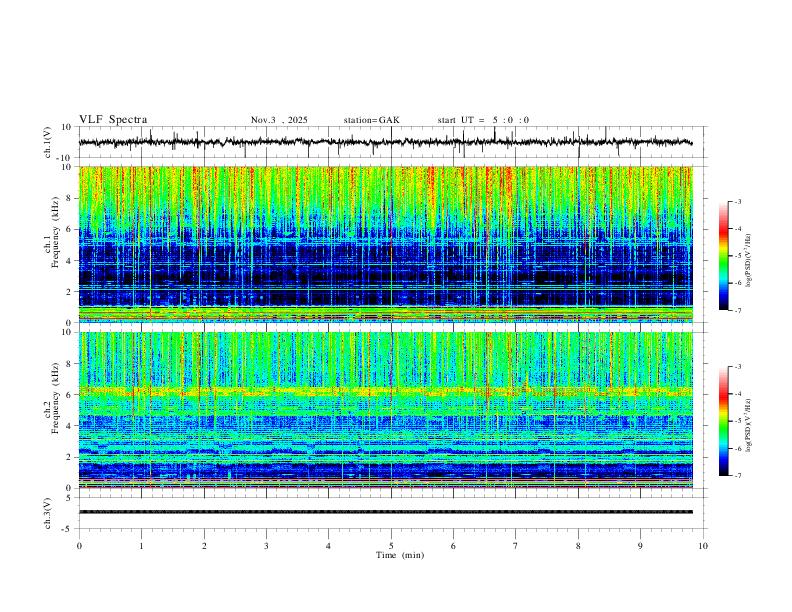Click the "6" tick on the time axis

(453, 546)
